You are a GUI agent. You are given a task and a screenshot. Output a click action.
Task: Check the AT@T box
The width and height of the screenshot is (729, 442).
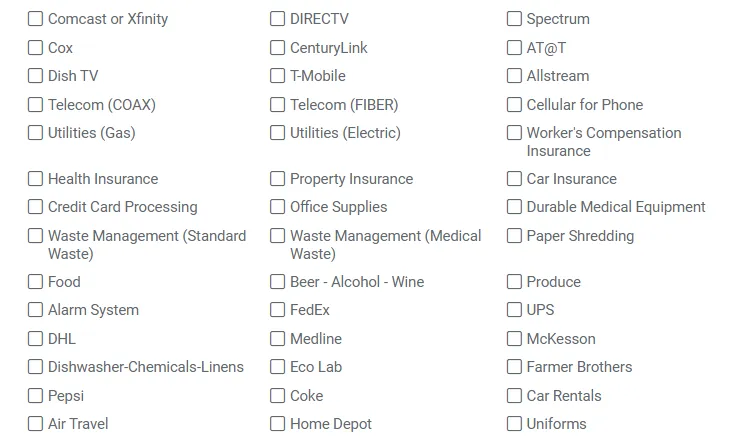click(x=515, y=48)
